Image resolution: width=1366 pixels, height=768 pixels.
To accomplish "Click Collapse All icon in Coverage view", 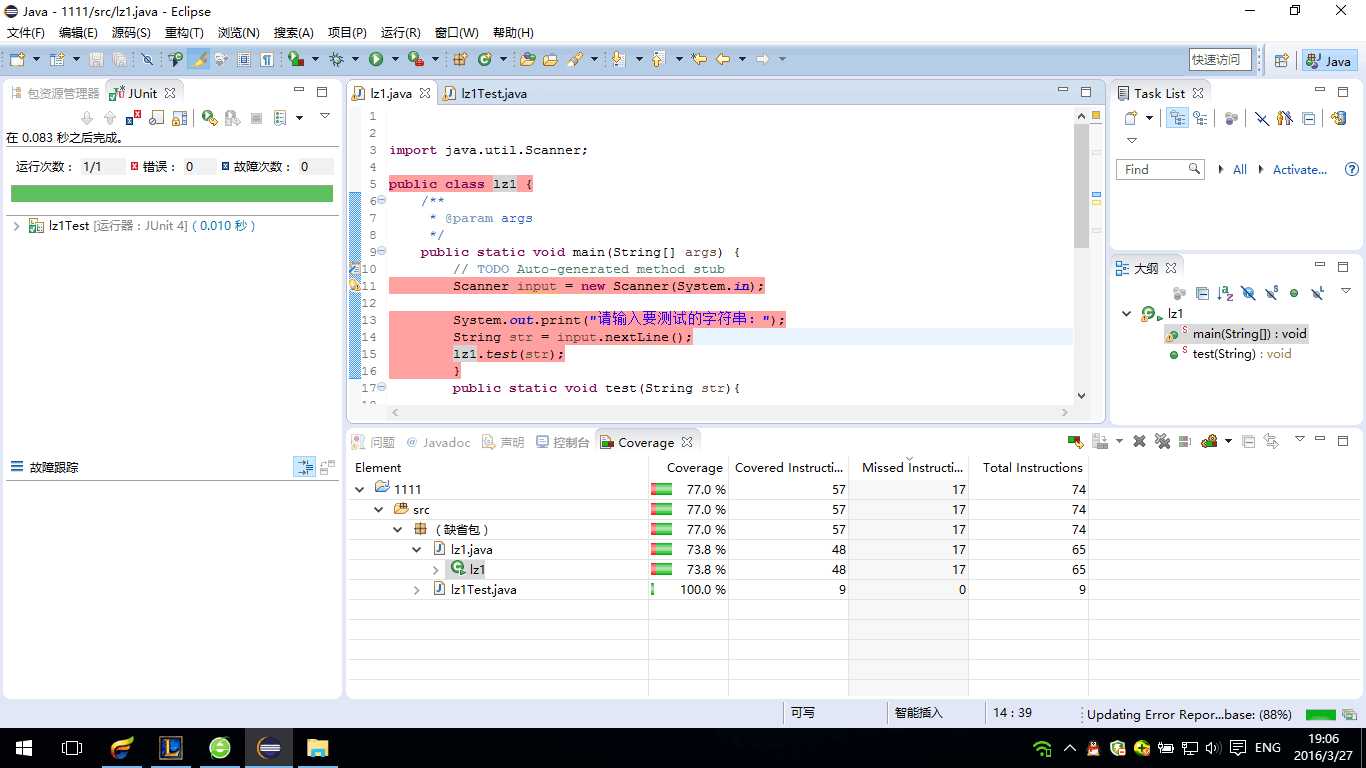I will point(1248,441).
